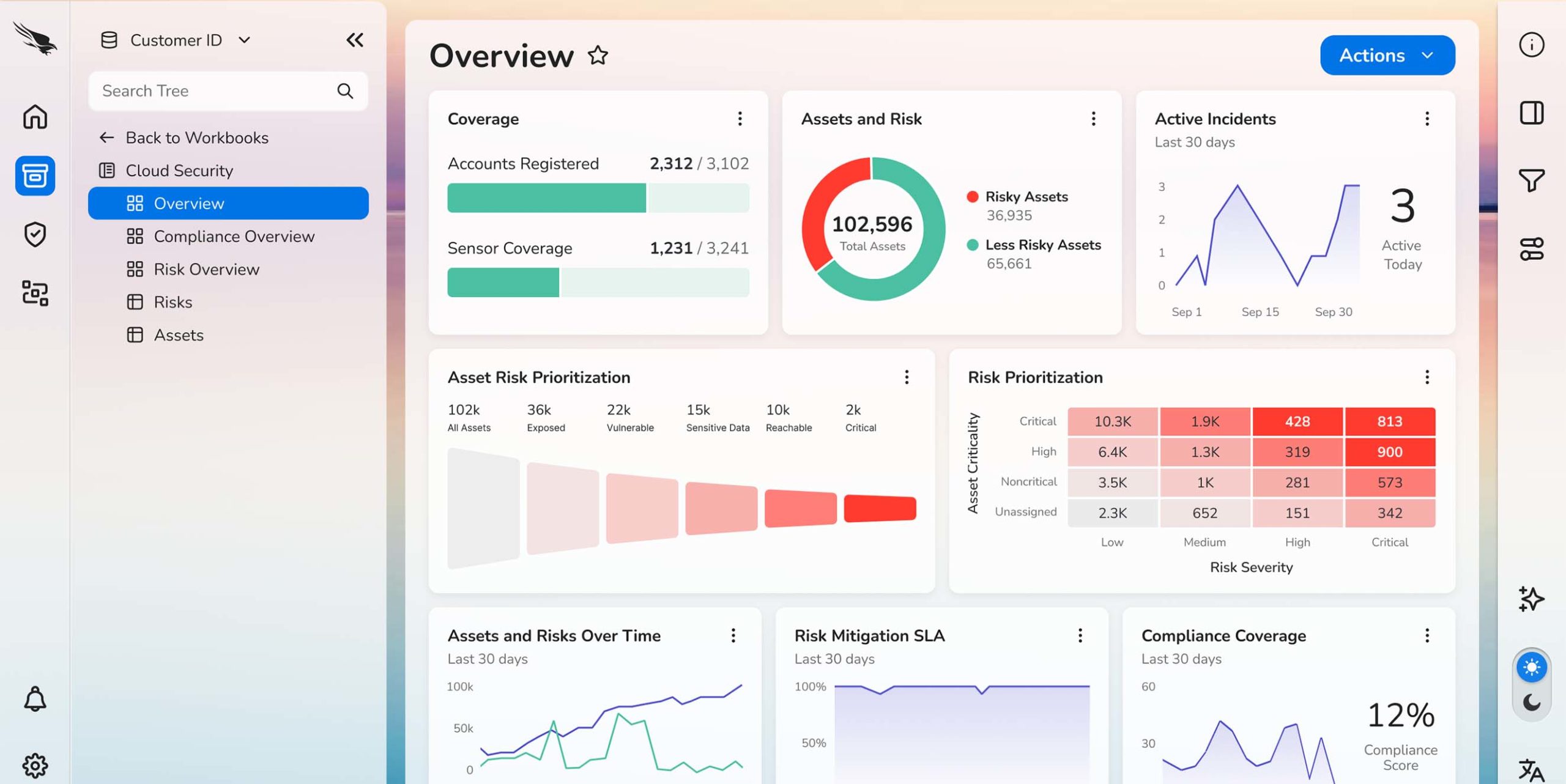Select Overview in the tree
Image resolution: width=1566 pixels, height=784 pixels.
point(228,203)
